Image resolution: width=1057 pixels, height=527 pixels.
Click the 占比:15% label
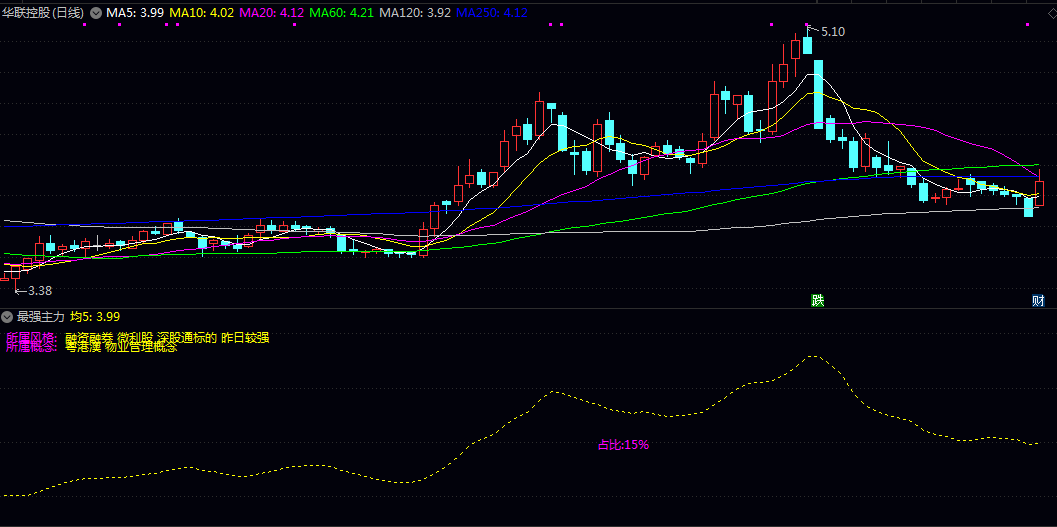623,445
